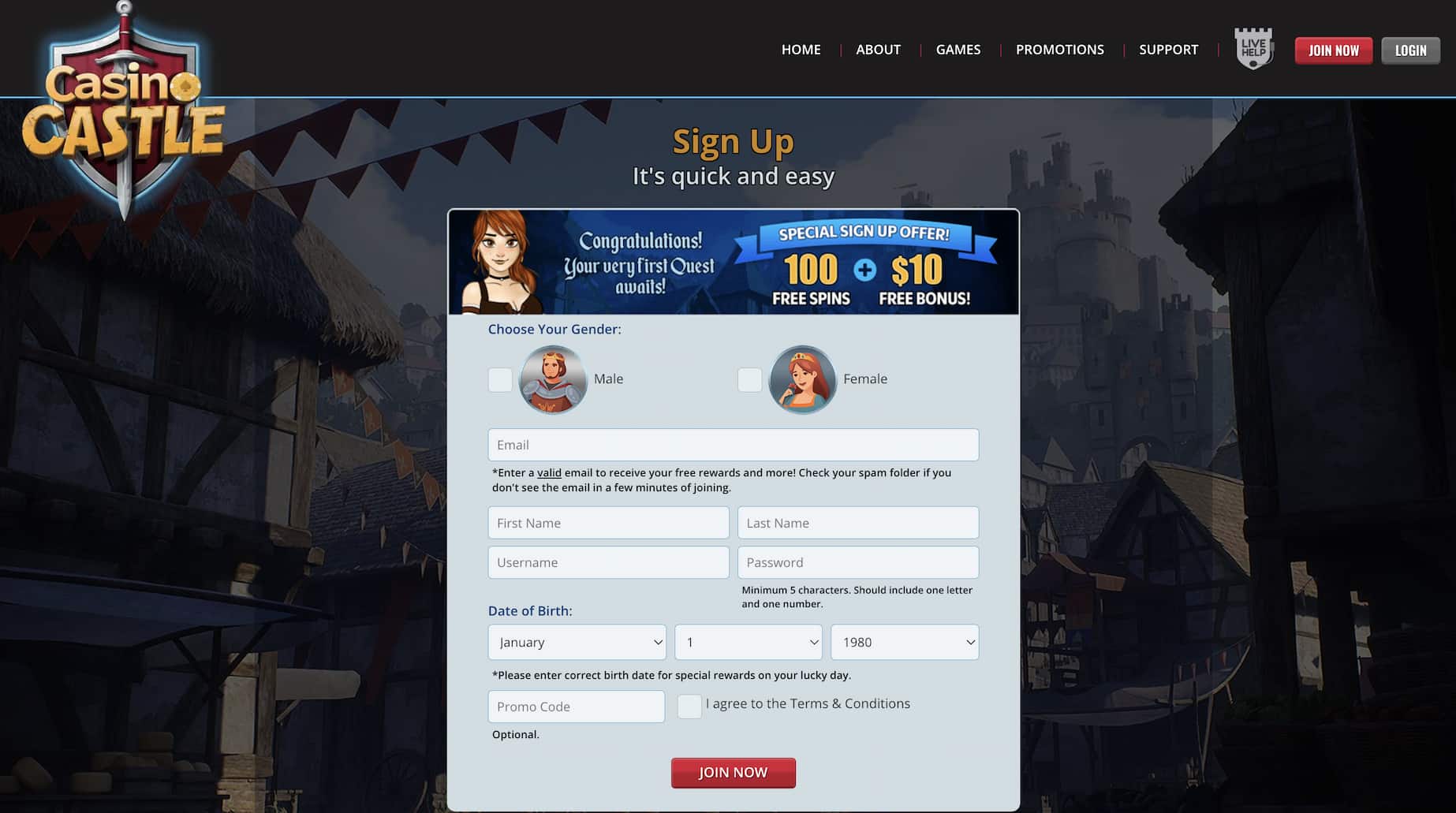
Task: Select the male king avatar
Action: pyautogui.click(x=553, y=379)
